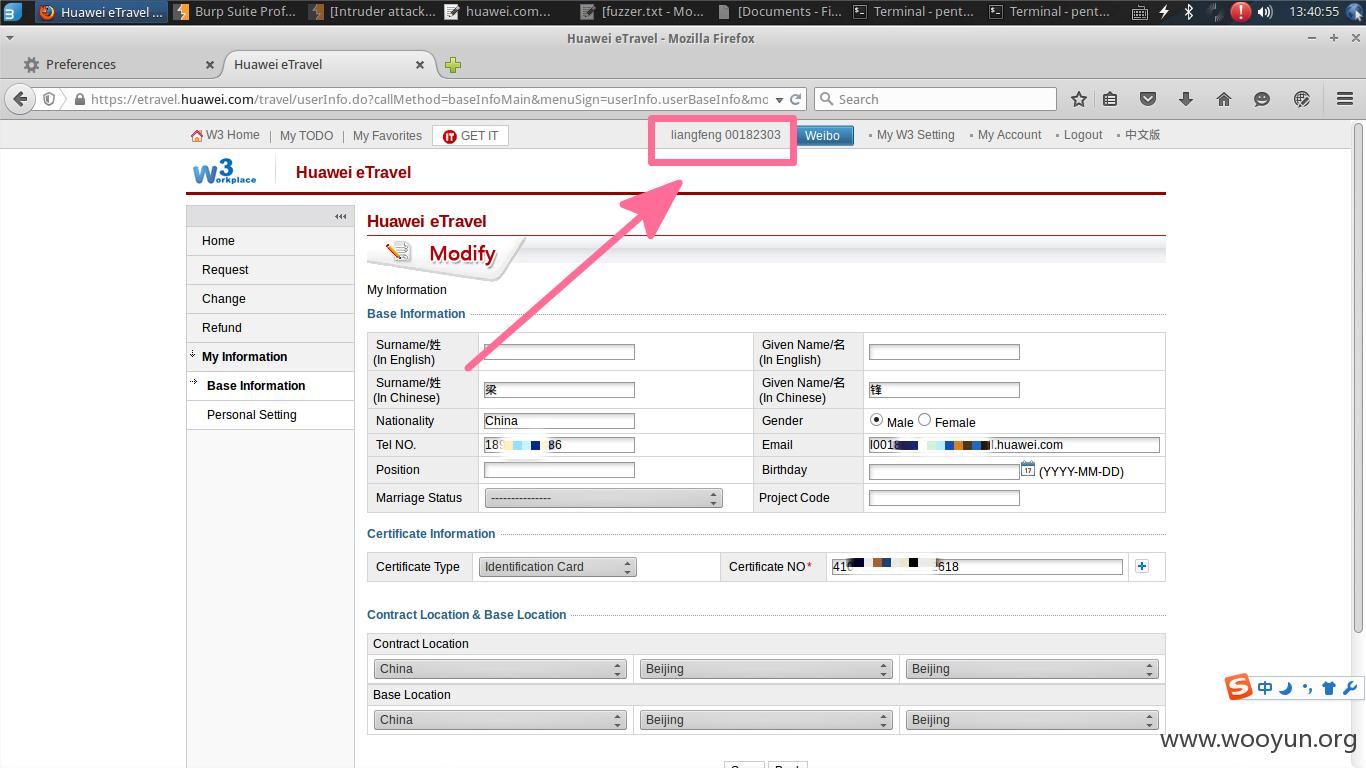Reload the page with the refresh icon

tap(796, 99)
